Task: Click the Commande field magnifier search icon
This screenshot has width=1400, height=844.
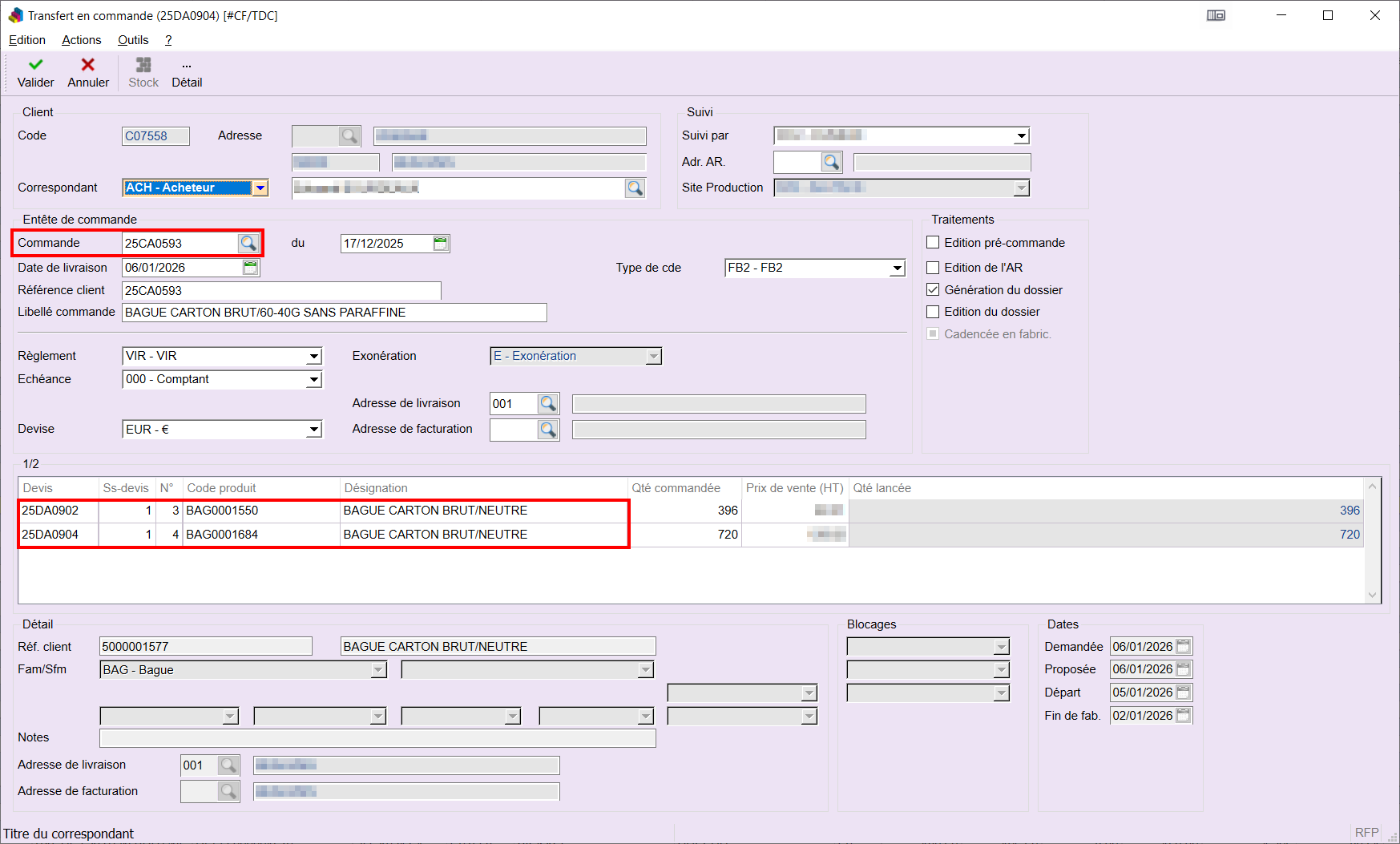Action: click(248, 243)
